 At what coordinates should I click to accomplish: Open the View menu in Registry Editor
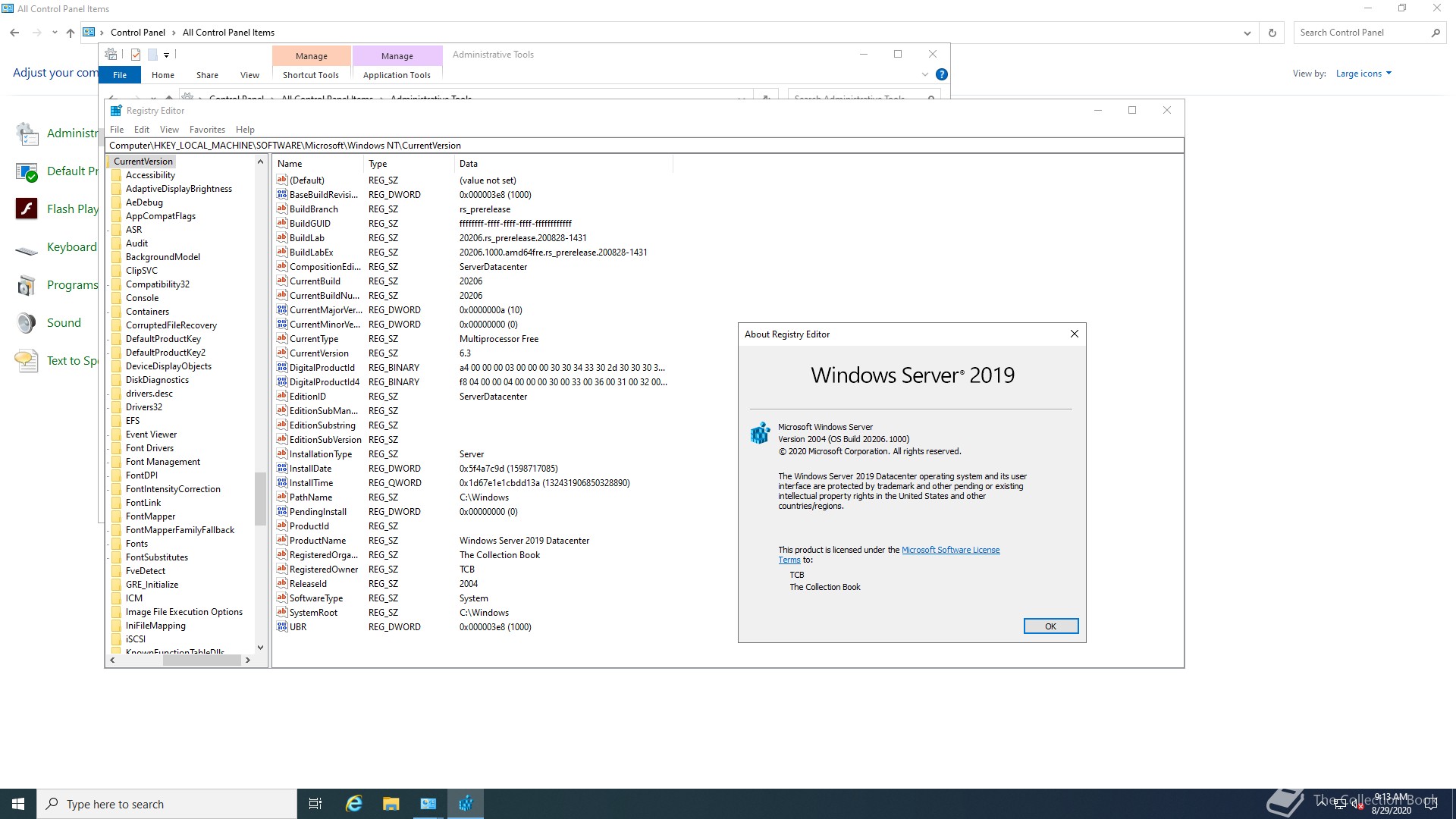pos(169,130)
